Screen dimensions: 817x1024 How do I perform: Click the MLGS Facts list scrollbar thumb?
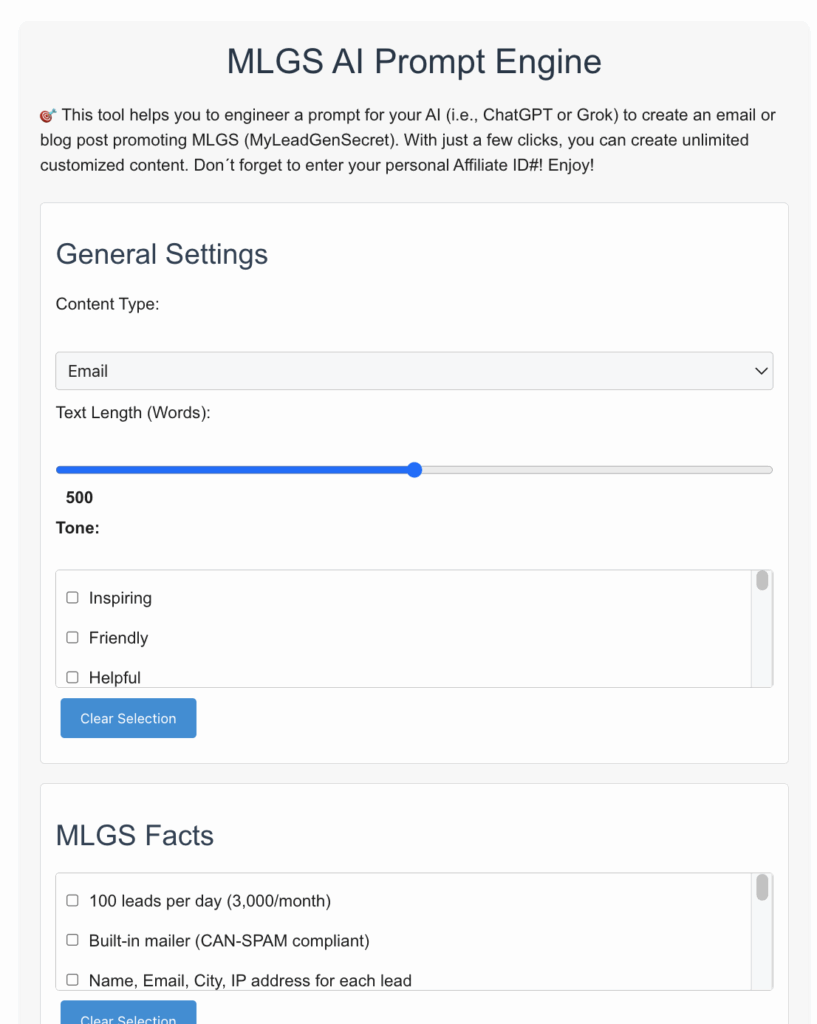click(762, 888)
